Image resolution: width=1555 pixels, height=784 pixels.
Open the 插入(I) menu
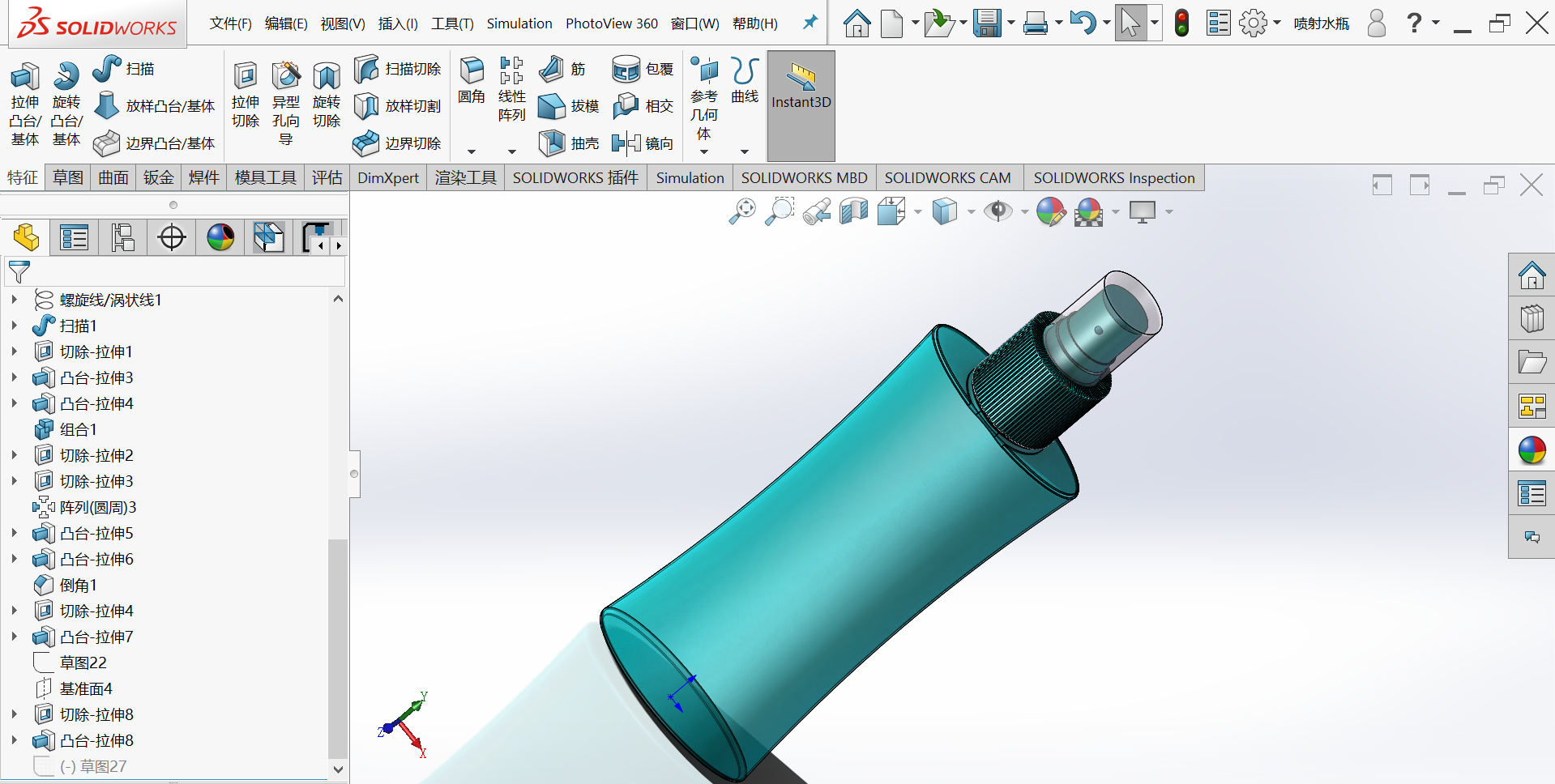[398, 23]
